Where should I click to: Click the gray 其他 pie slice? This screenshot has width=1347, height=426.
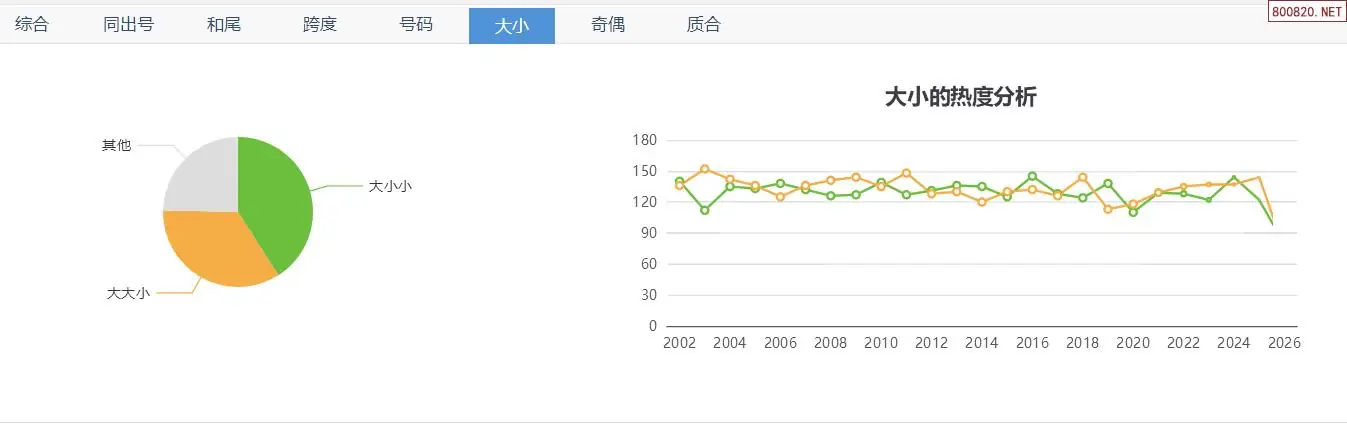(x=205, y=175)
